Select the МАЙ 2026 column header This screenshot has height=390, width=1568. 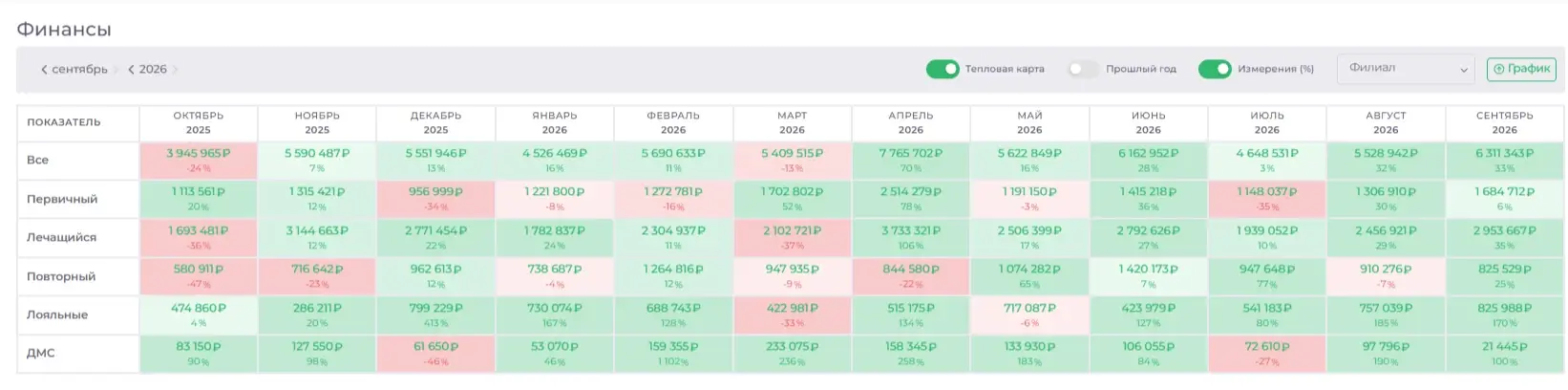coord(1029,122)
